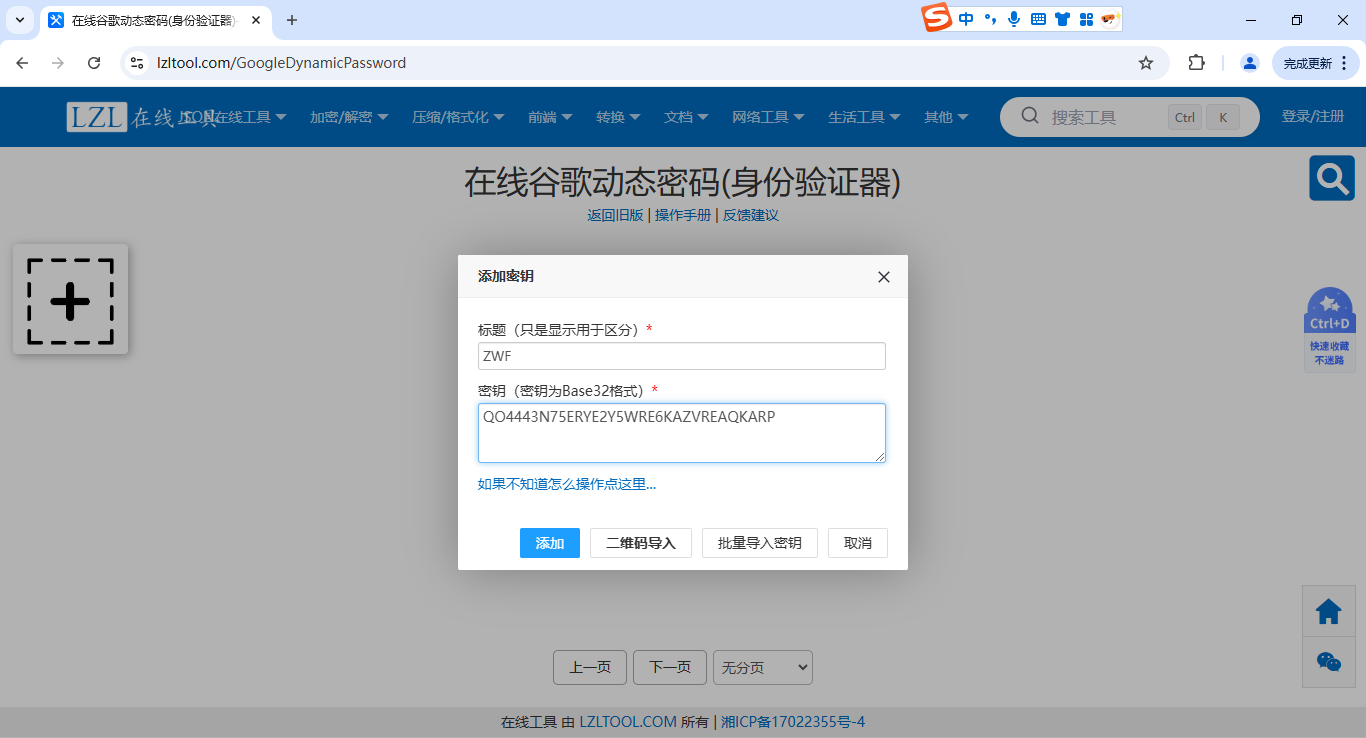Click the 登录/注册 link

tap(1313, 117)
